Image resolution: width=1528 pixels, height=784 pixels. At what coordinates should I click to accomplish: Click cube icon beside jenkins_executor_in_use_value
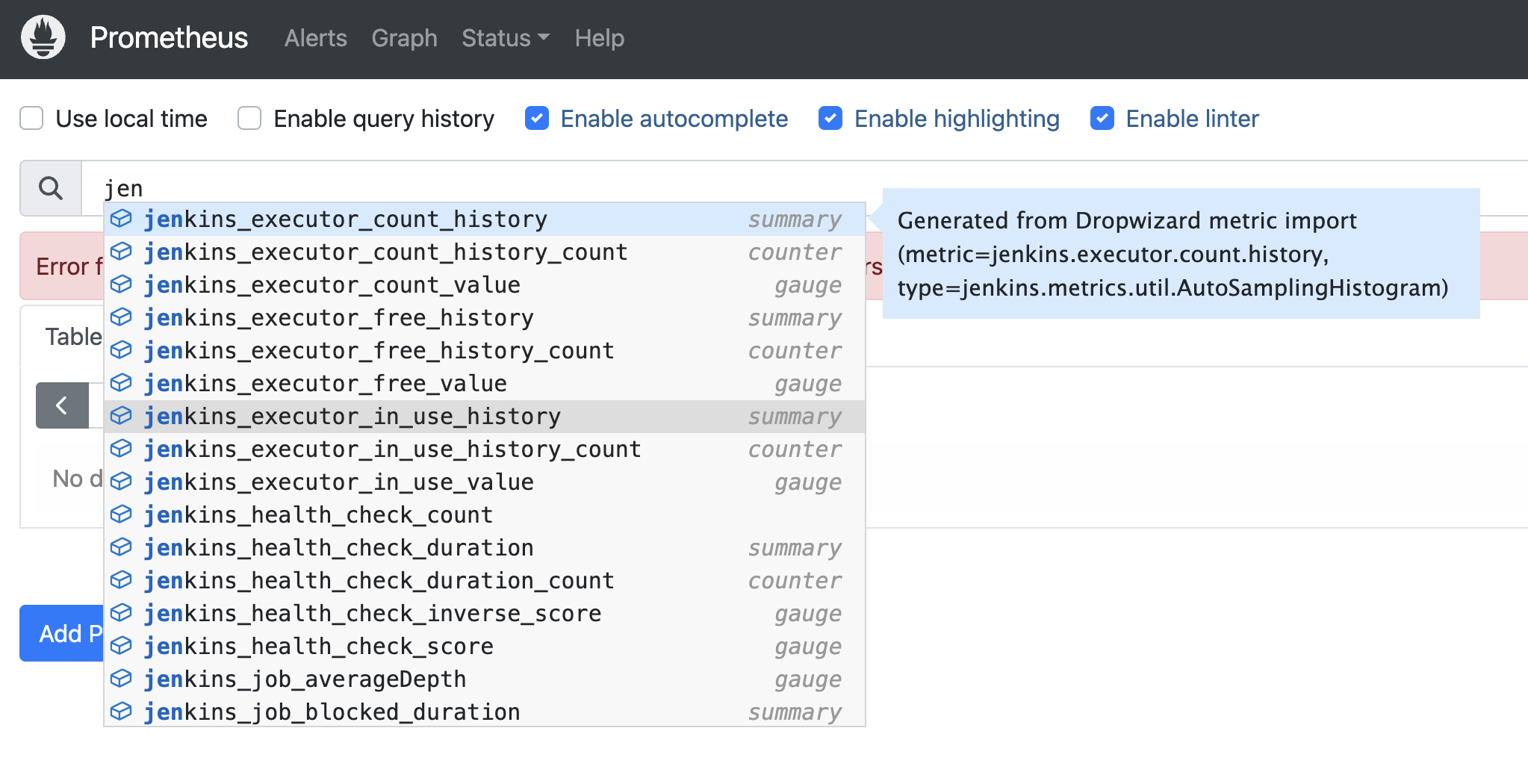click(121, 482)
